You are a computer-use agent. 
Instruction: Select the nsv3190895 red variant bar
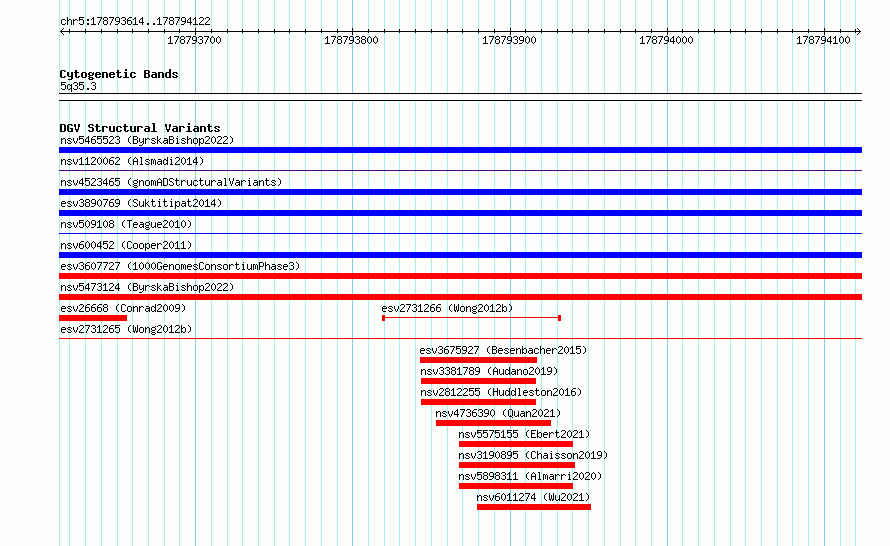coord(517,465)
